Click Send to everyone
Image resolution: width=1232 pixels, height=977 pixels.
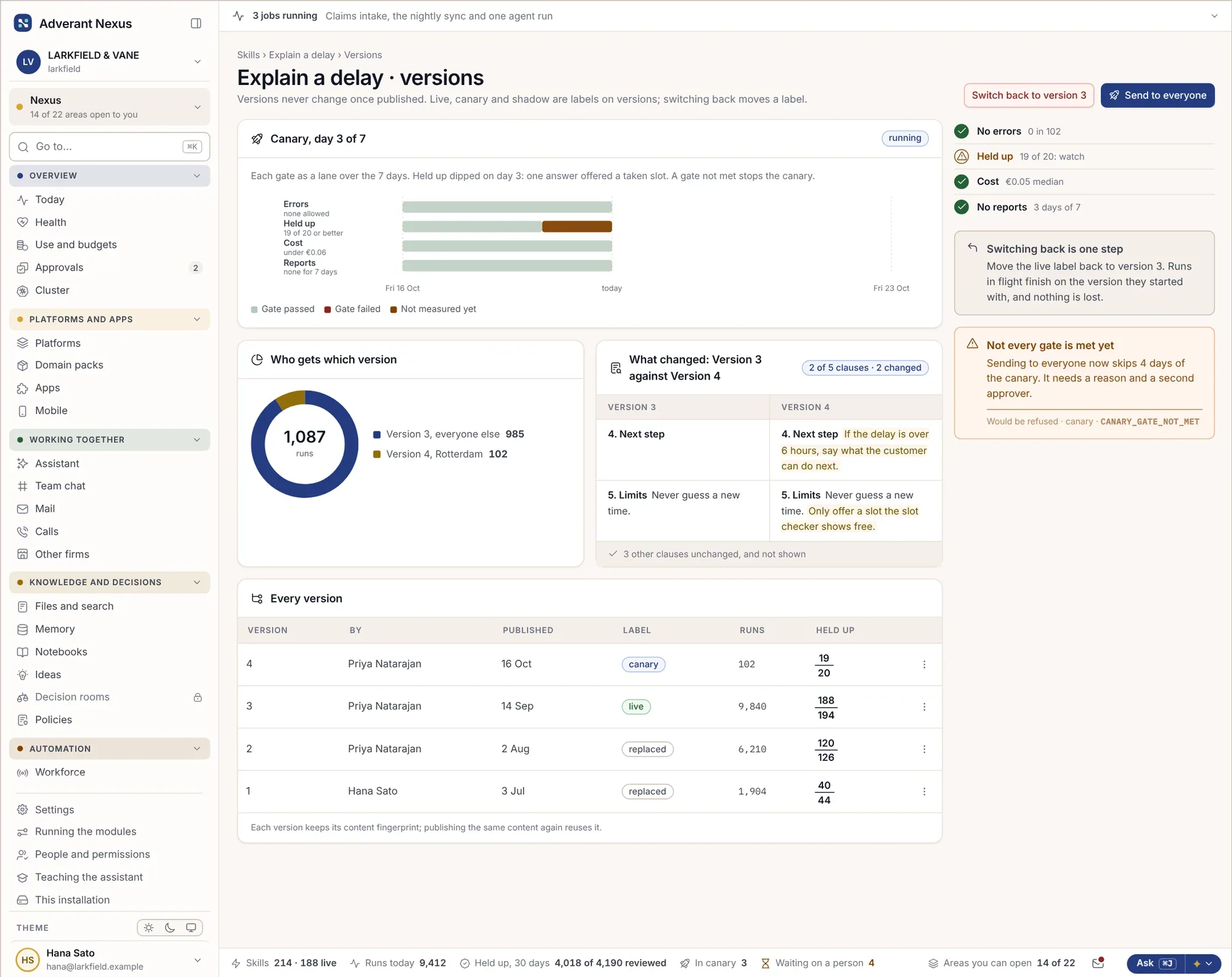[1157, 95]
